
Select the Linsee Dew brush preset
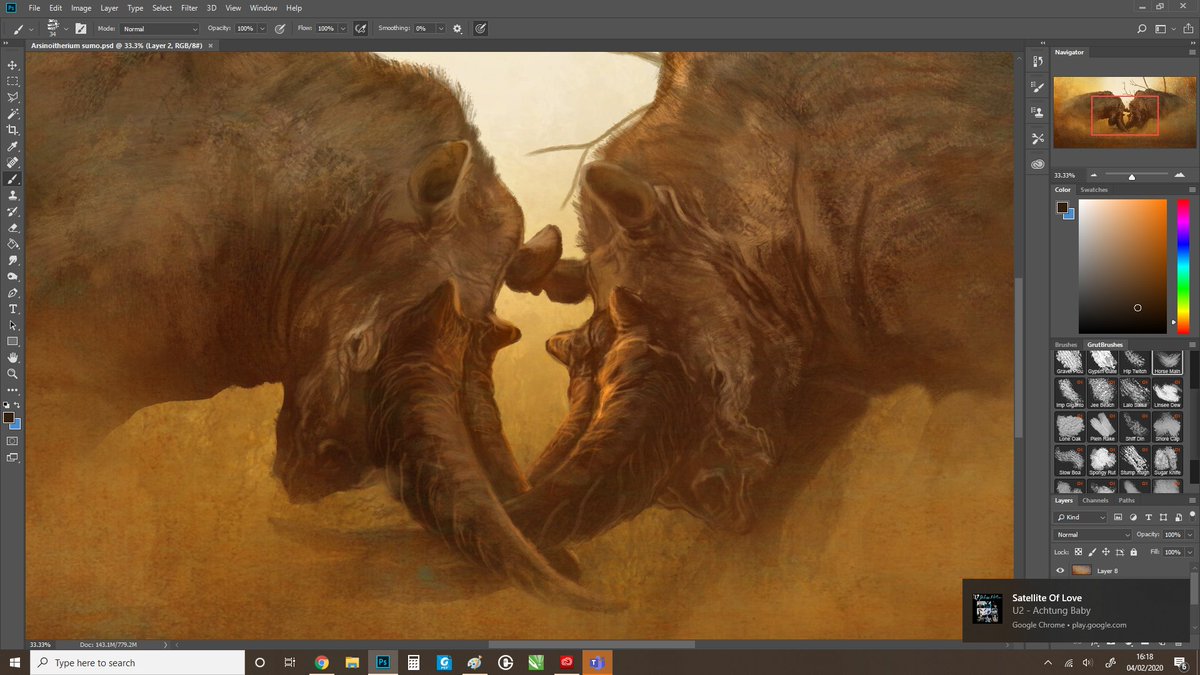tap(1167, 392)
